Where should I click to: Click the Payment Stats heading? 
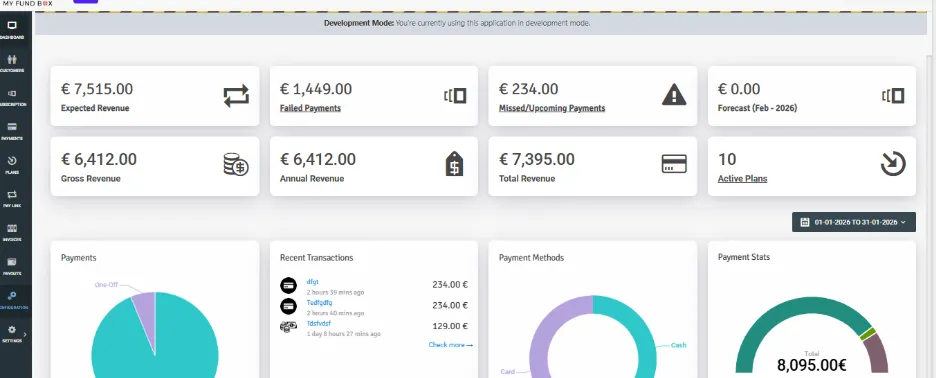point(744,257)
